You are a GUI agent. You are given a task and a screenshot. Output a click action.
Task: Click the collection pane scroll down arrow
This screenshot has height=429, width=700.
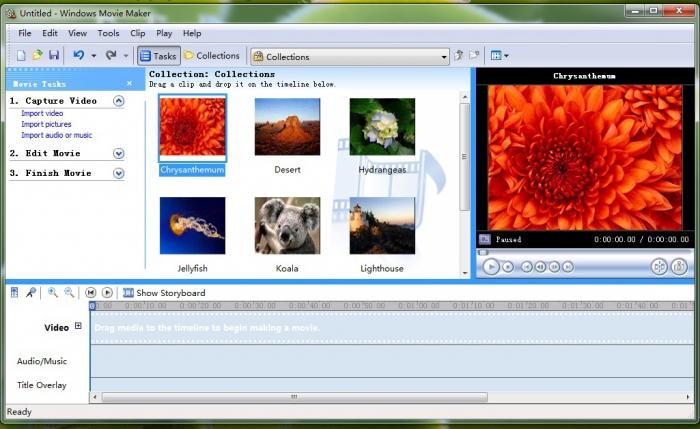pyautogui.click(x=465, y=273)
